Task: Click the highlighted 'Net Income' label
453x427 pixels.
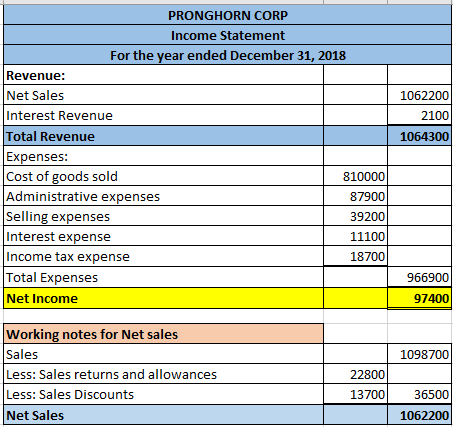Action: click(x=163, y=298)
